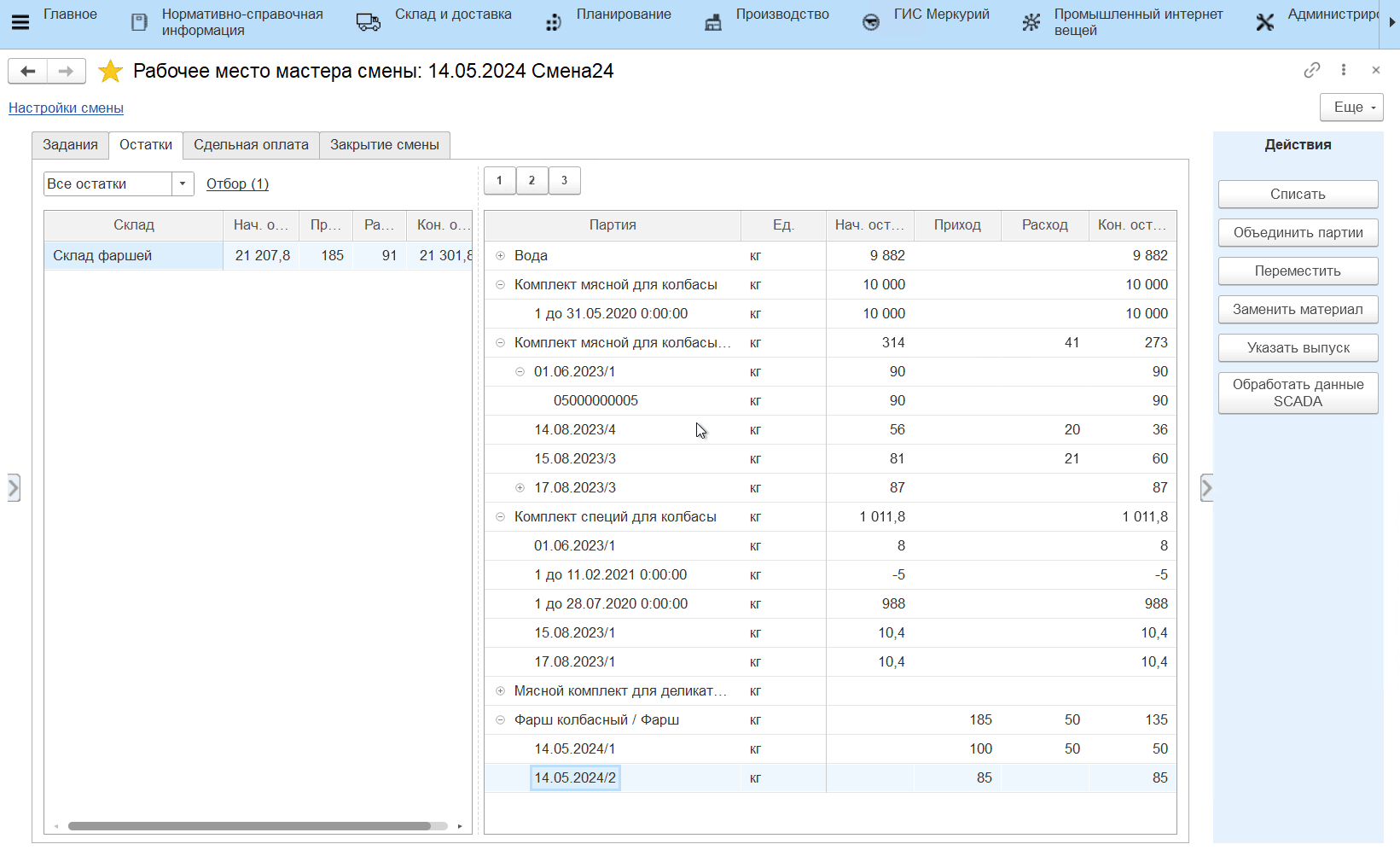Expand the Вода row
The width and height of the screenshot is (1400, 850).
(501, 255)
